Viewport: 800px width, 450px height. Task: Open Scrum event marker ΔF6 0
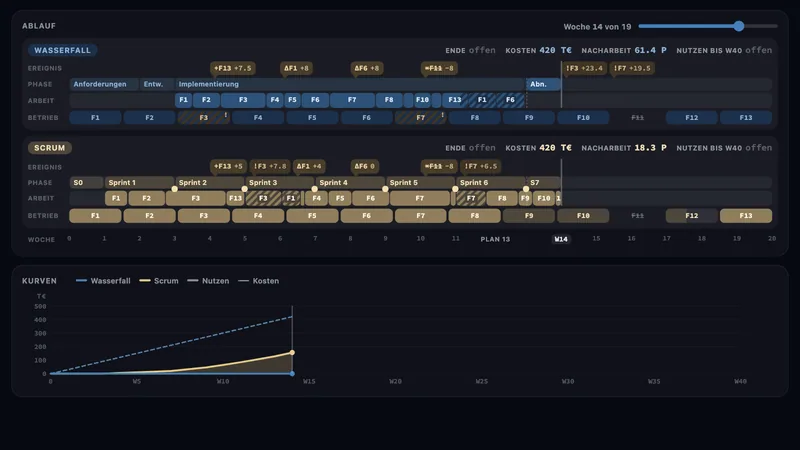[365, 166]
